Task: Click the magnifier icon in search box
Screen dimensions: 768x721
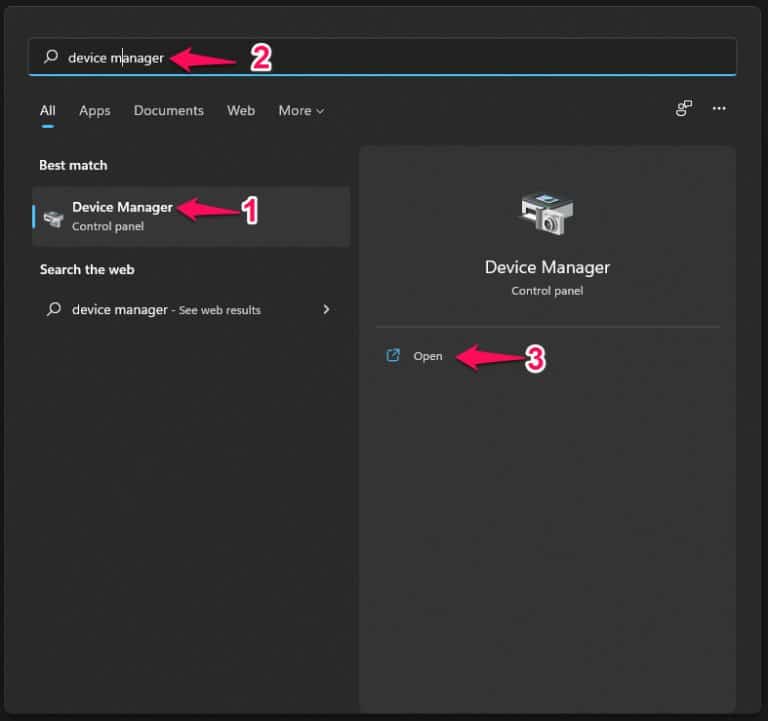Action: coord(51,57)
